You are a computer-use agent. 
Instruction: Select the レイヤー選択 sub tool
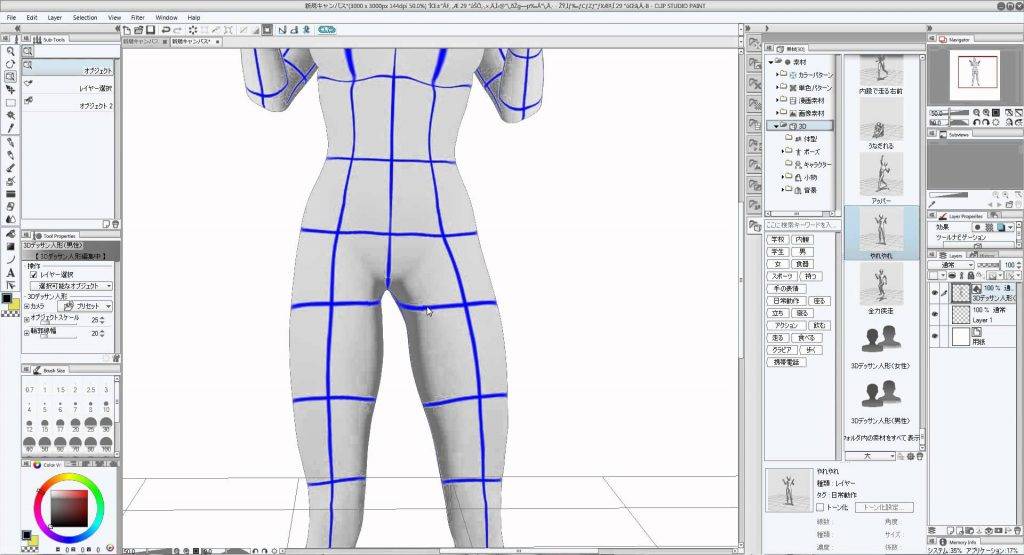[x=69, y=87]
